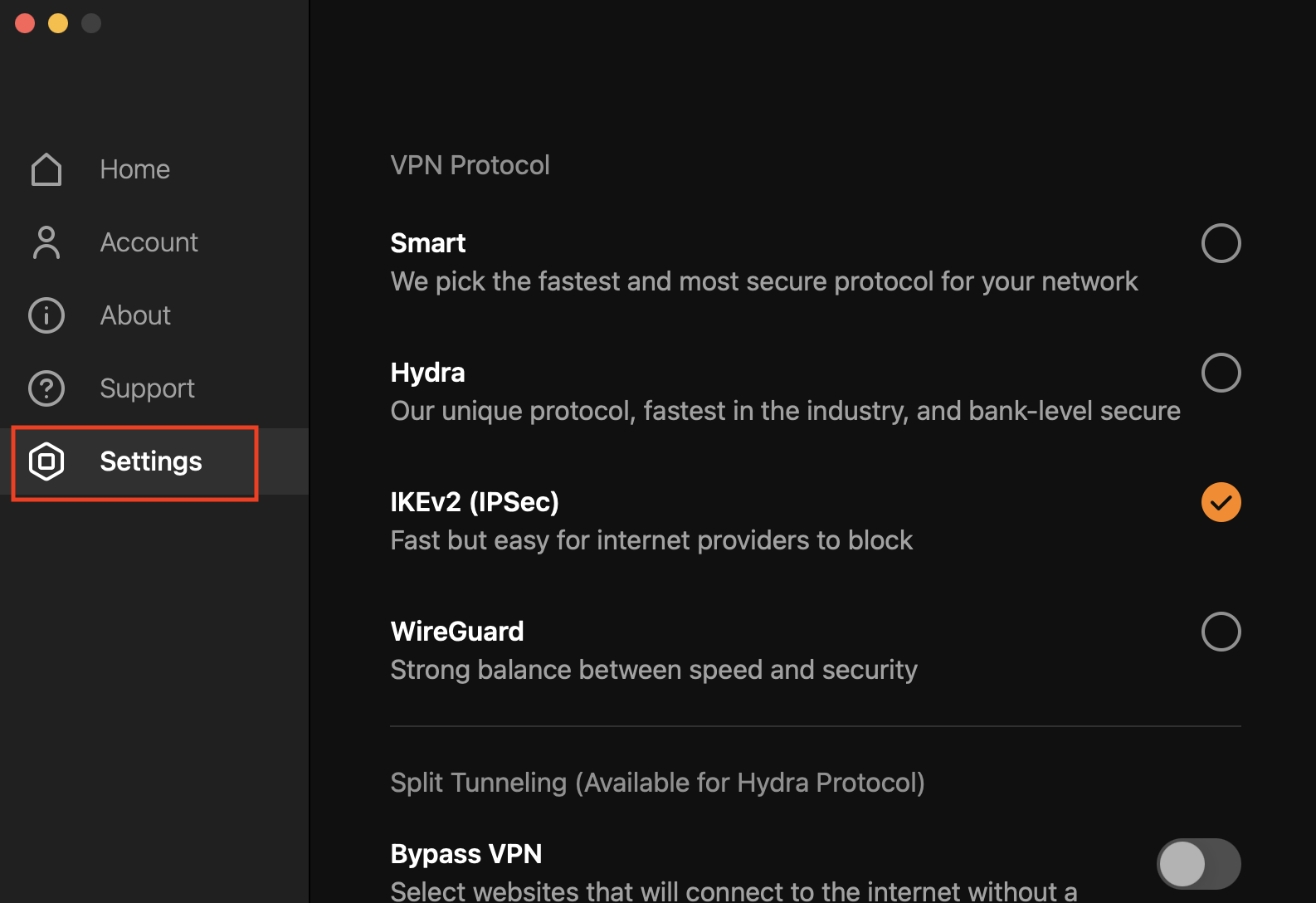Pick the WireGuard protocol radio button
The height and width of the screenshot is (903, 1316).
click(x=1221, y=632)
